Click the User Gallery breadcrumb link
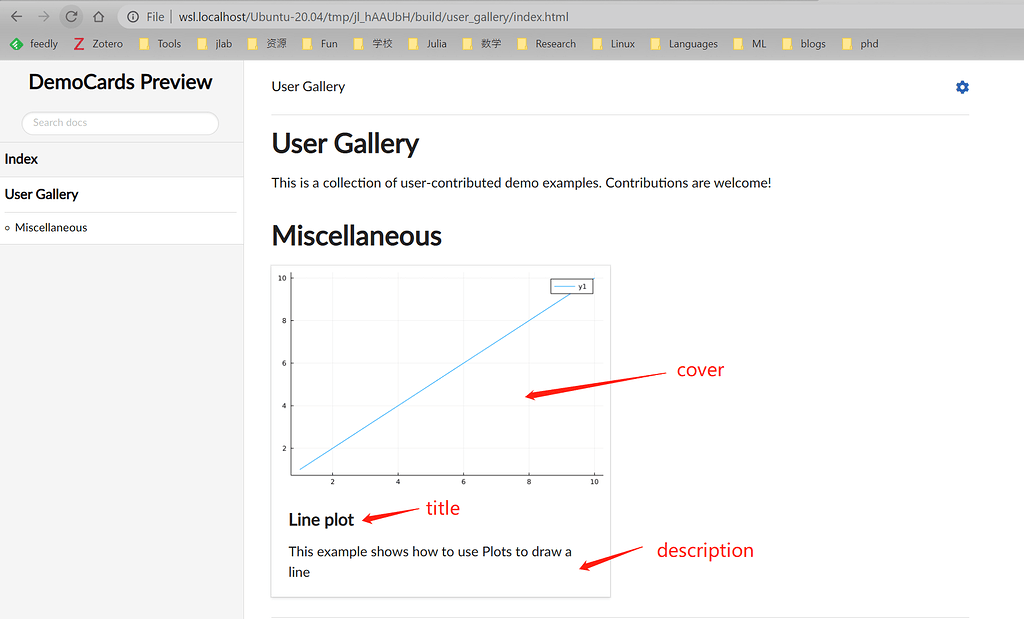1024x619 pixels. tap(308, 86)
